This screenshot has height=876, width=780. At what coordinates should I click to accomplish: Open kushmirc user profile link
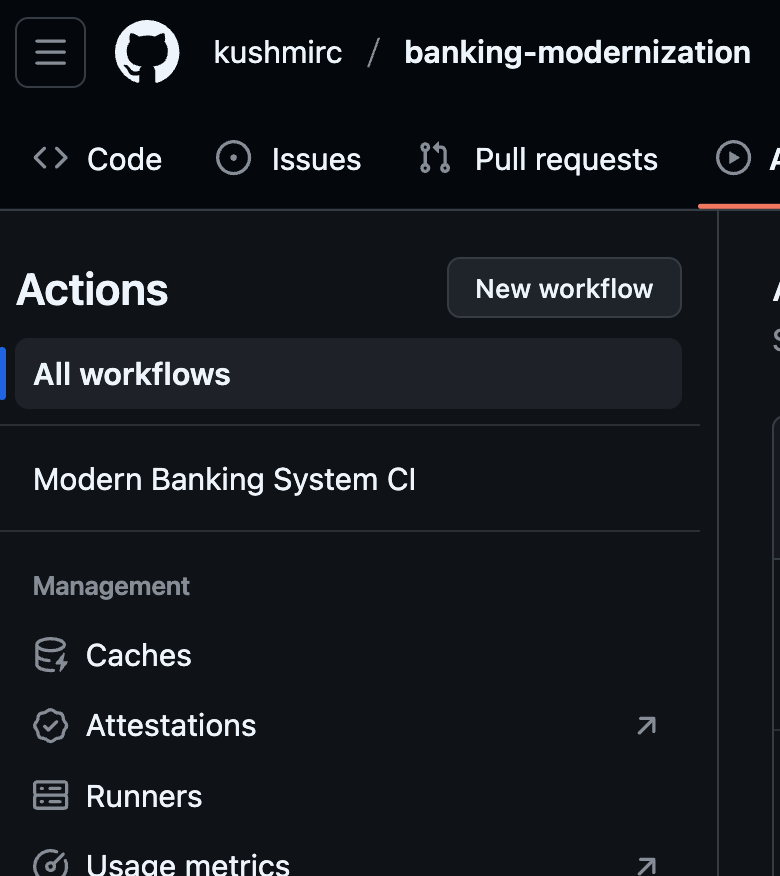pos(278,53)
